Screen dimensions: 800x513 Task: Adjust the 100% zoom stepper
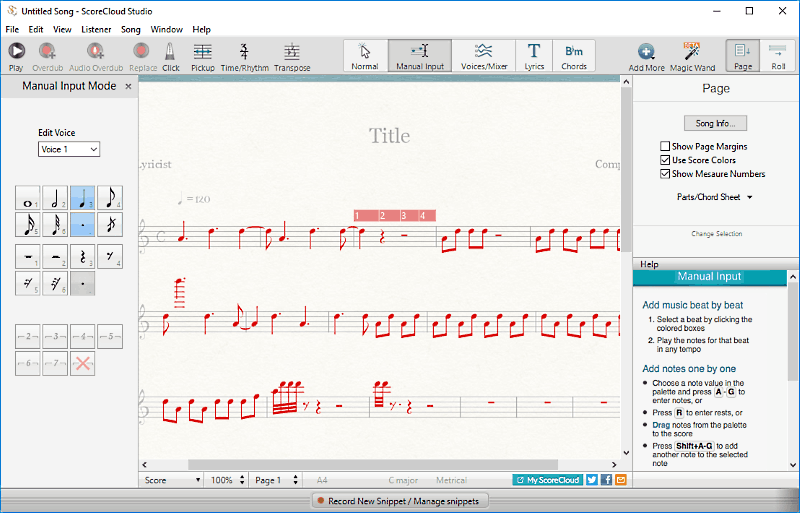point(242,480)
